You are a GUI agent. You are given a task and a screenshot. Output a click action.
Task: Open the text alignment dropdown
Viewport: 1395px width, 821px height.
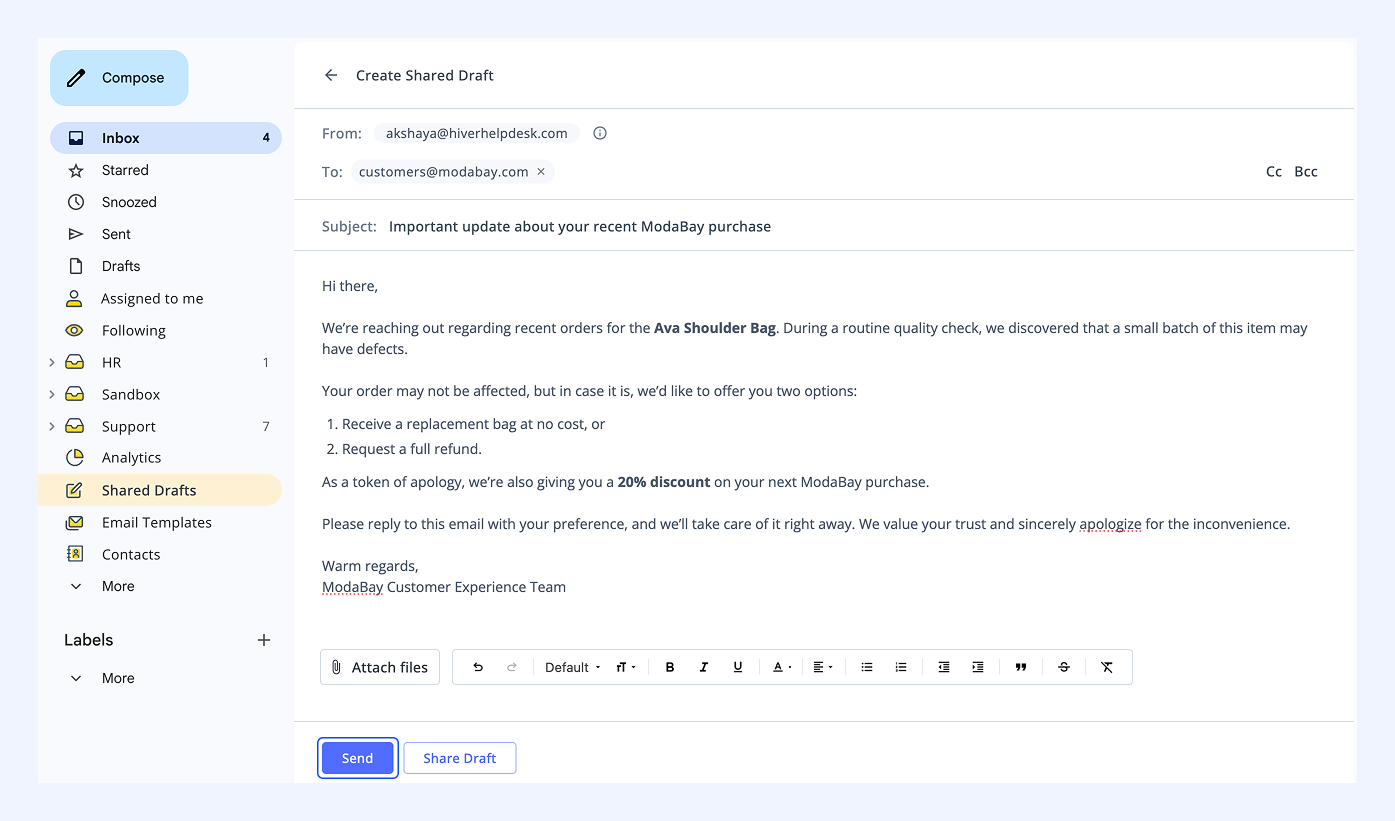(823, 667)
